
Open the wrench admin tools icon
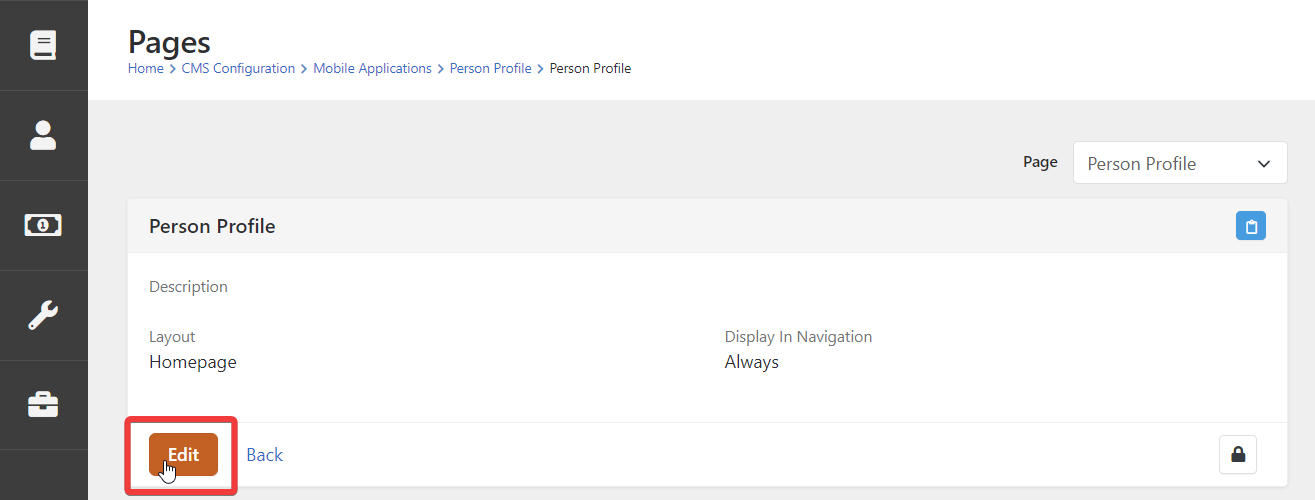(43, 315)
